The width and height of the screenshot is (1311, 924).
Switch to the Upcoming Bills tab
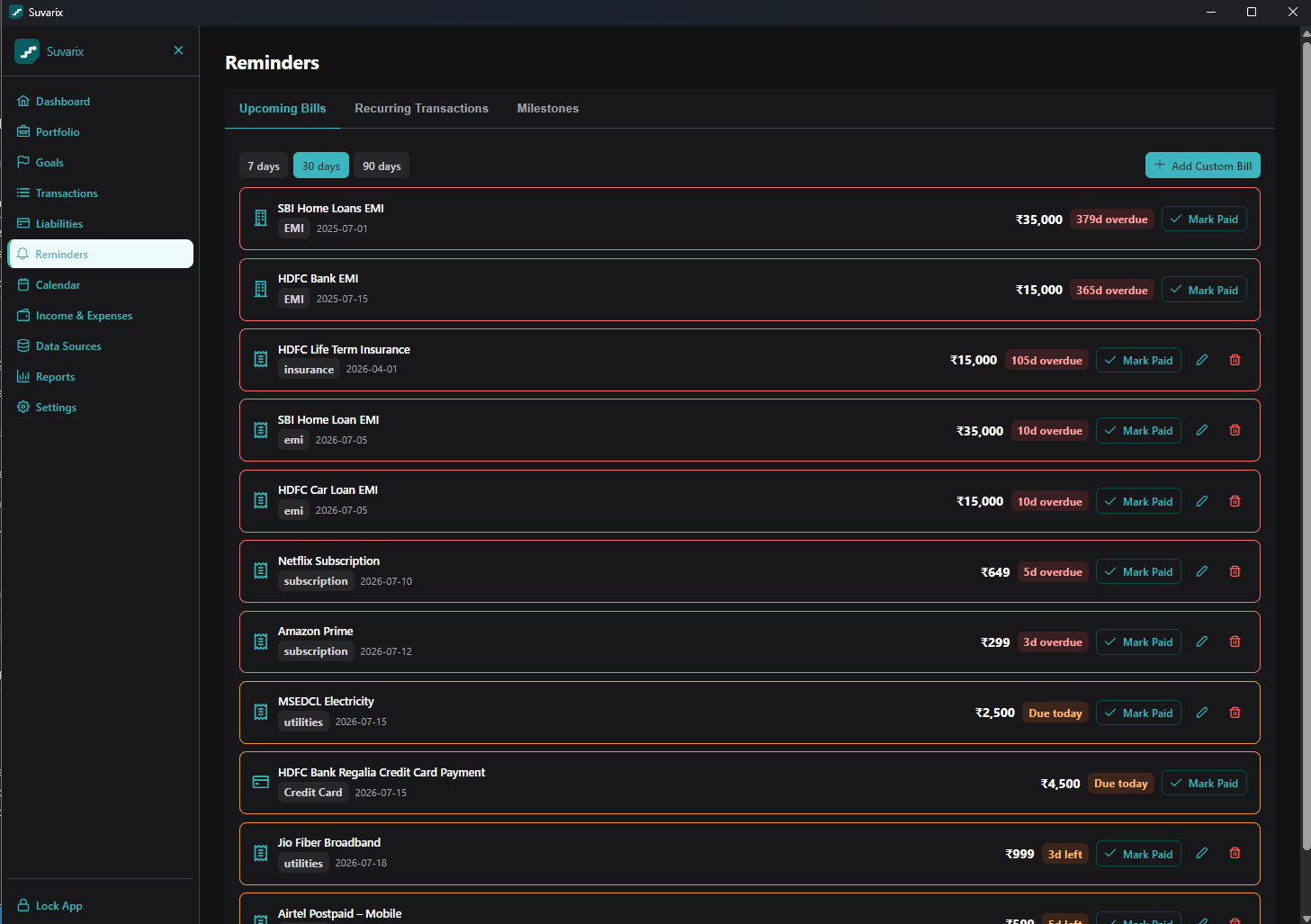283,108
